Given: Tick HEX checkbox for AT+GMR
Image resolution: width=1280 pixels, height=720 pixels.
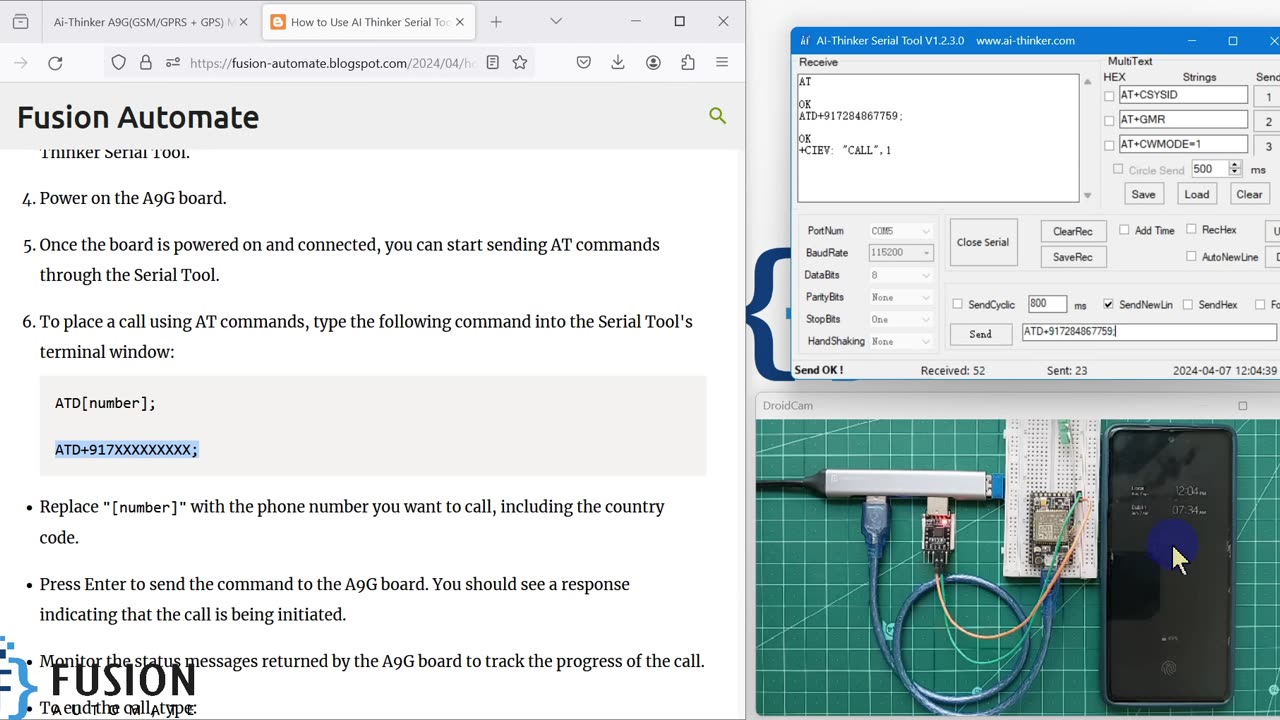Looking at the screenshot, I should (x=1109, y=121).
